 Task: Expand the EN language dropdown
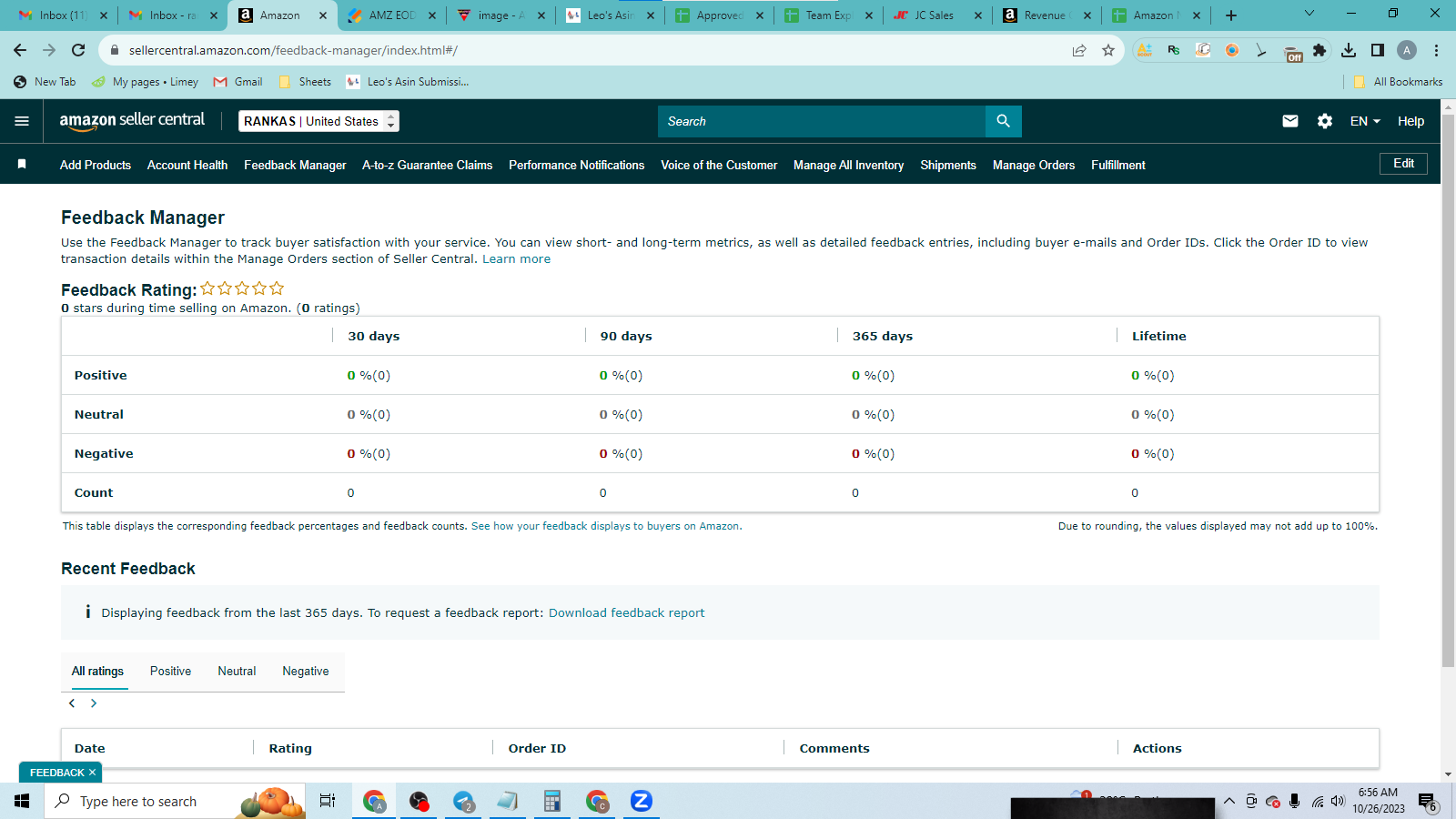click(x=1365, y=121)
